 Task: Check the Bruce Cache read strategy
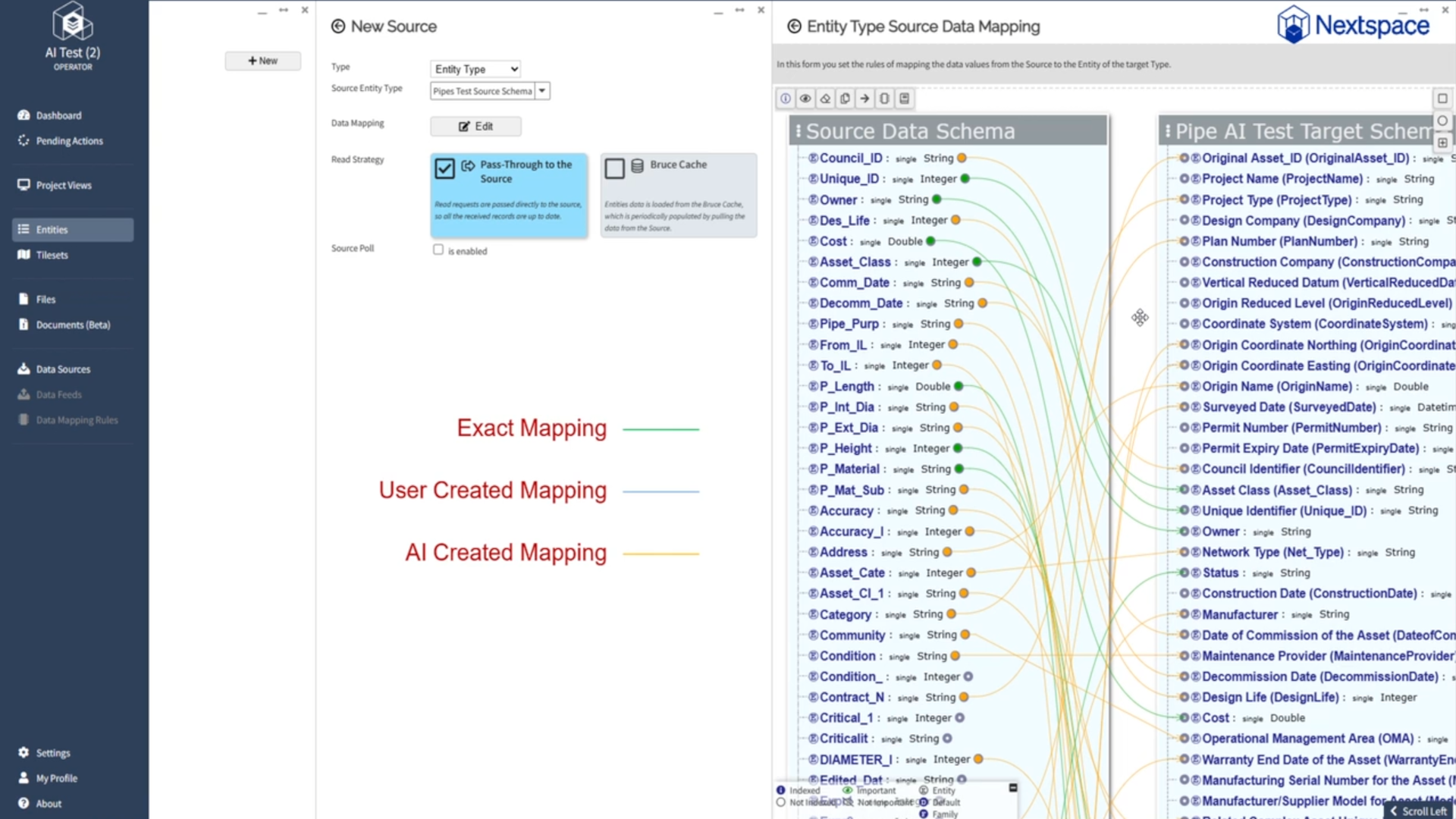(615, 168)
